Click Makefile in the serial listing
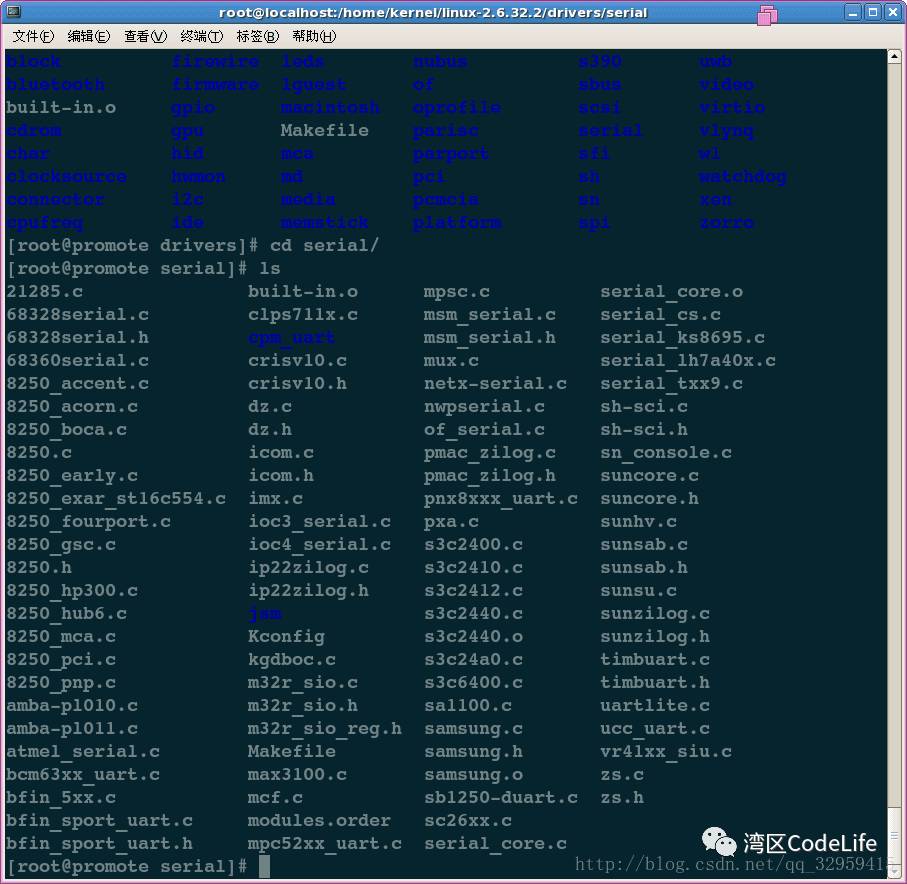 [x=292, y=752]
